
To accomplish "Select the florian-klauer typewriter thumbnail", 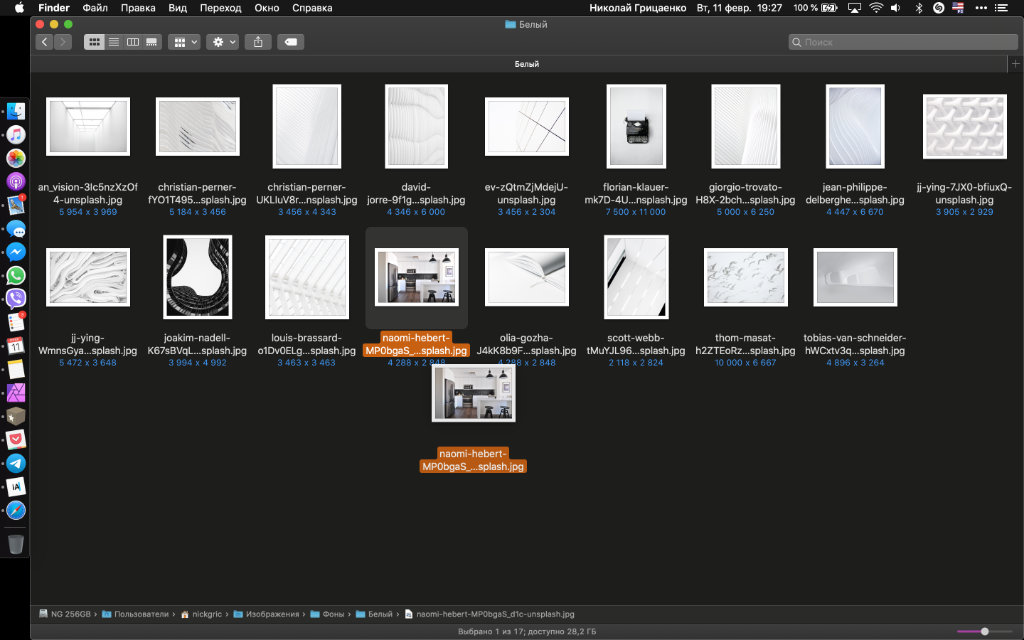I will pos(636,127).
